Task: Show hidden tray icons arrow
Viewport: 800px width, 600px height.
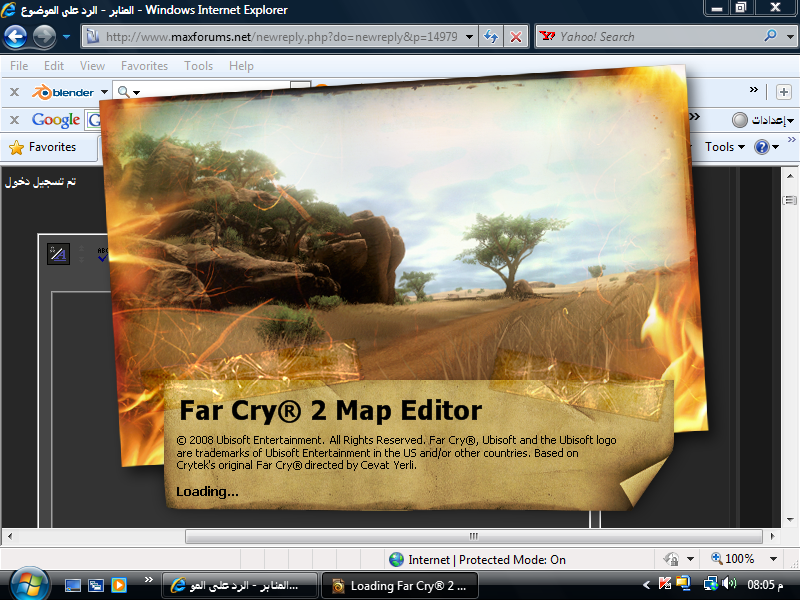Action: pos(647,585)
